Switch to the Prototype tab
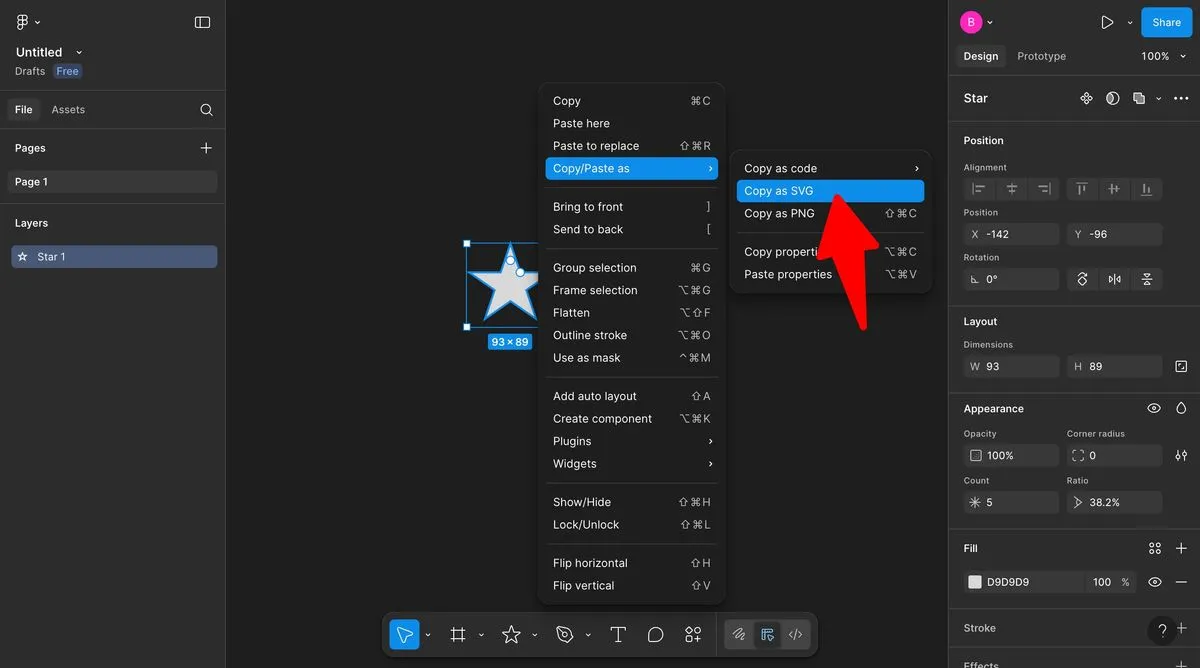The image size is (1200, 668). (x=1041, y=56)
